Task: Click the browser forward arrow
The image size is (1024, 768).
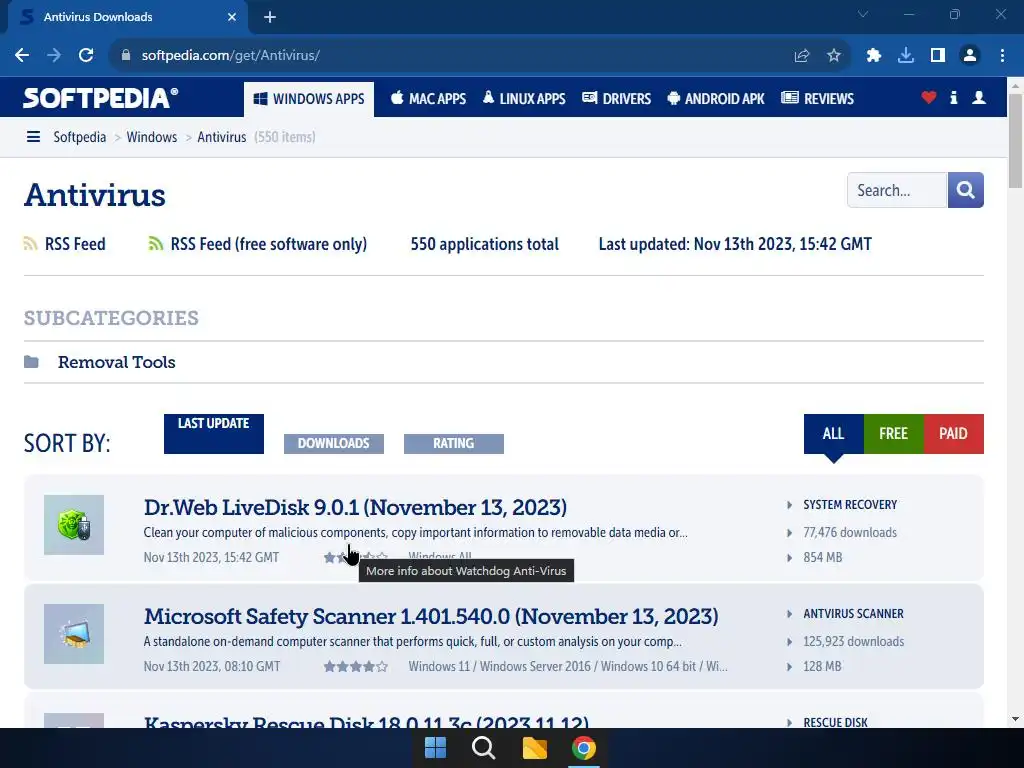Action: (x=54, y=56)
